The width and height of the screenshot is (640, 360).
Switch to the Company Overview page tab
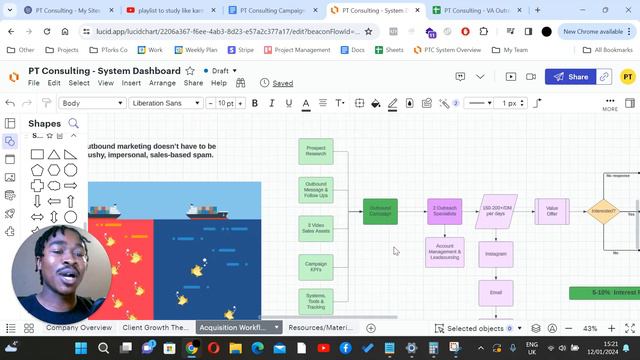coord(78,327)
